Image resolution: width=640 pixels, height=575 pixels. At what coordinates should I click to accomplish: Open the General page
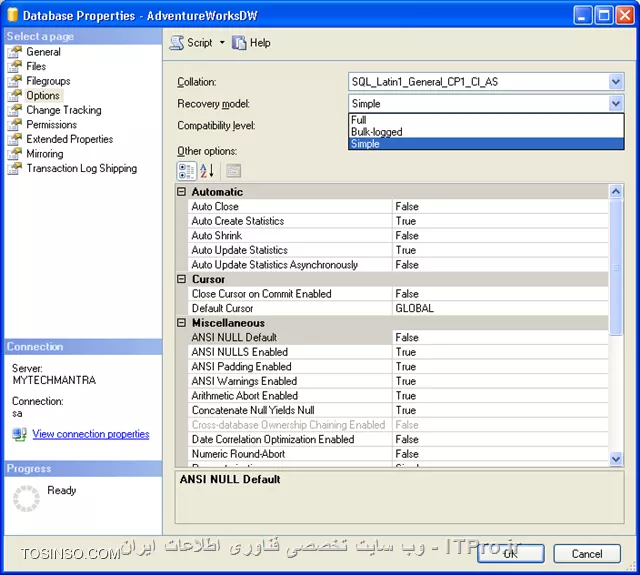43,52
